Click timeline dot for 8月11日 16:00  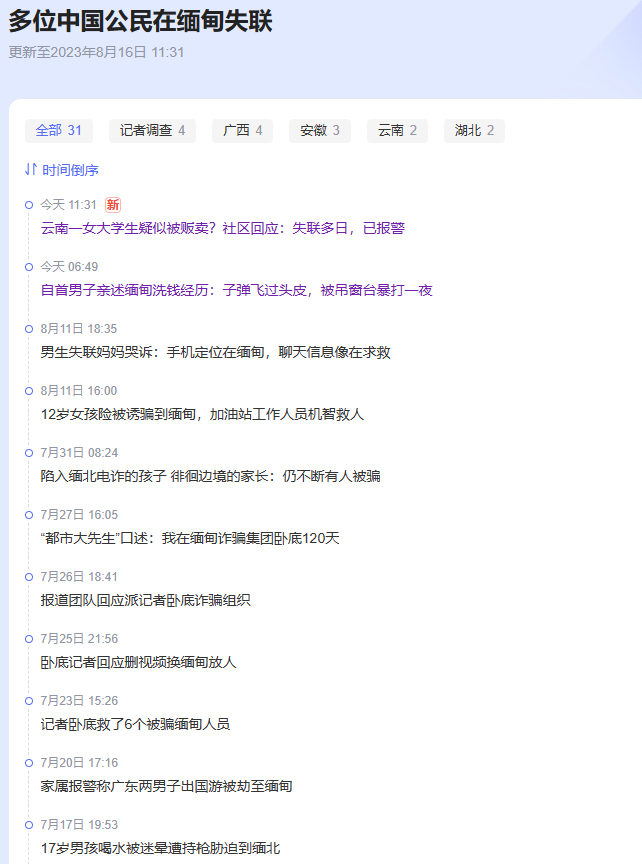(29, 391)
